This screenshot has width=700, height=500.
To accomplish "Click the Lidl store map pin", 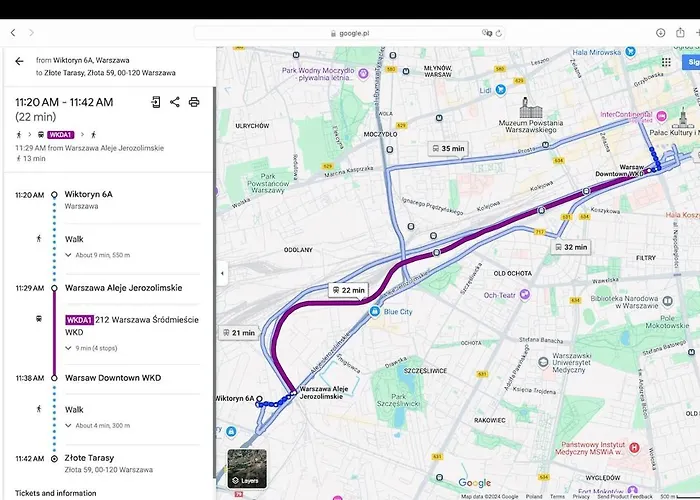I will click(x=486, y=89).
